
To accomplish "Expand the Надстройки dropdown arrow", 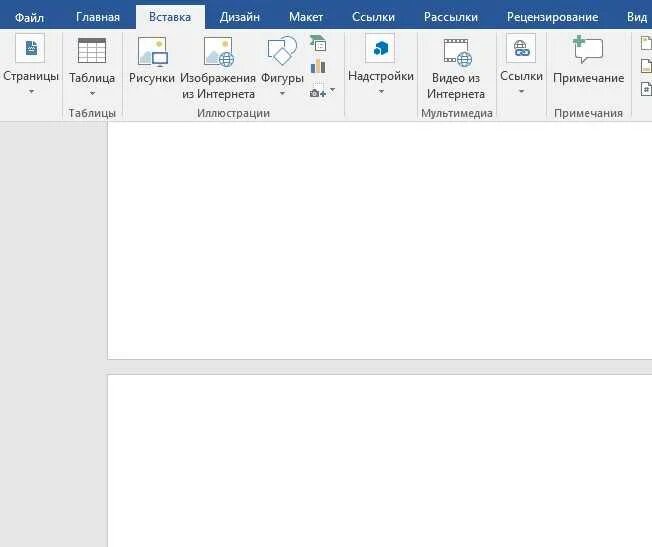I will coord(381,92).
